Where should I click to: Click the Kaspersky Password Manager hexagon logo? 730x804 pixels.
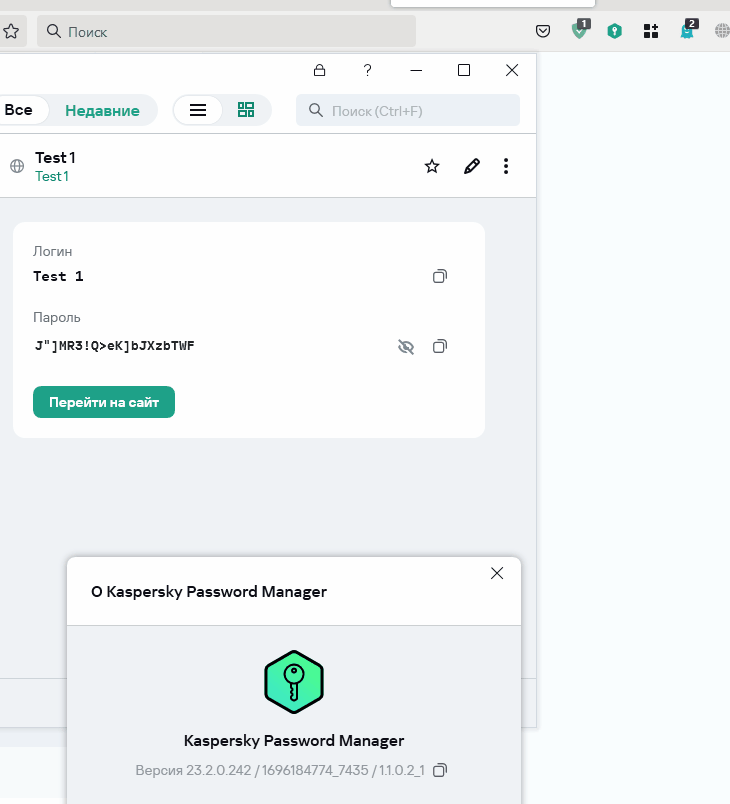tap(294, 682)
